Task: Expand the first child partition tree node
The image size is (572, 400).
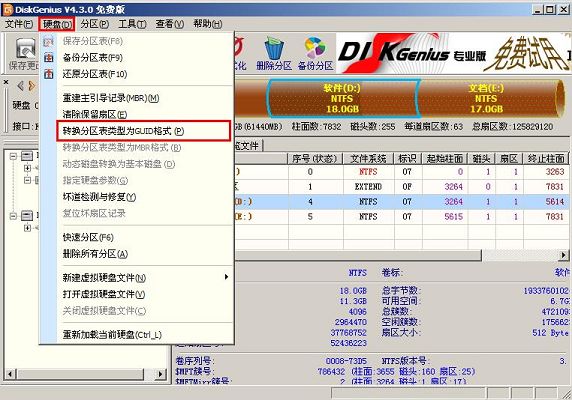Action: (x=27, y=168)
